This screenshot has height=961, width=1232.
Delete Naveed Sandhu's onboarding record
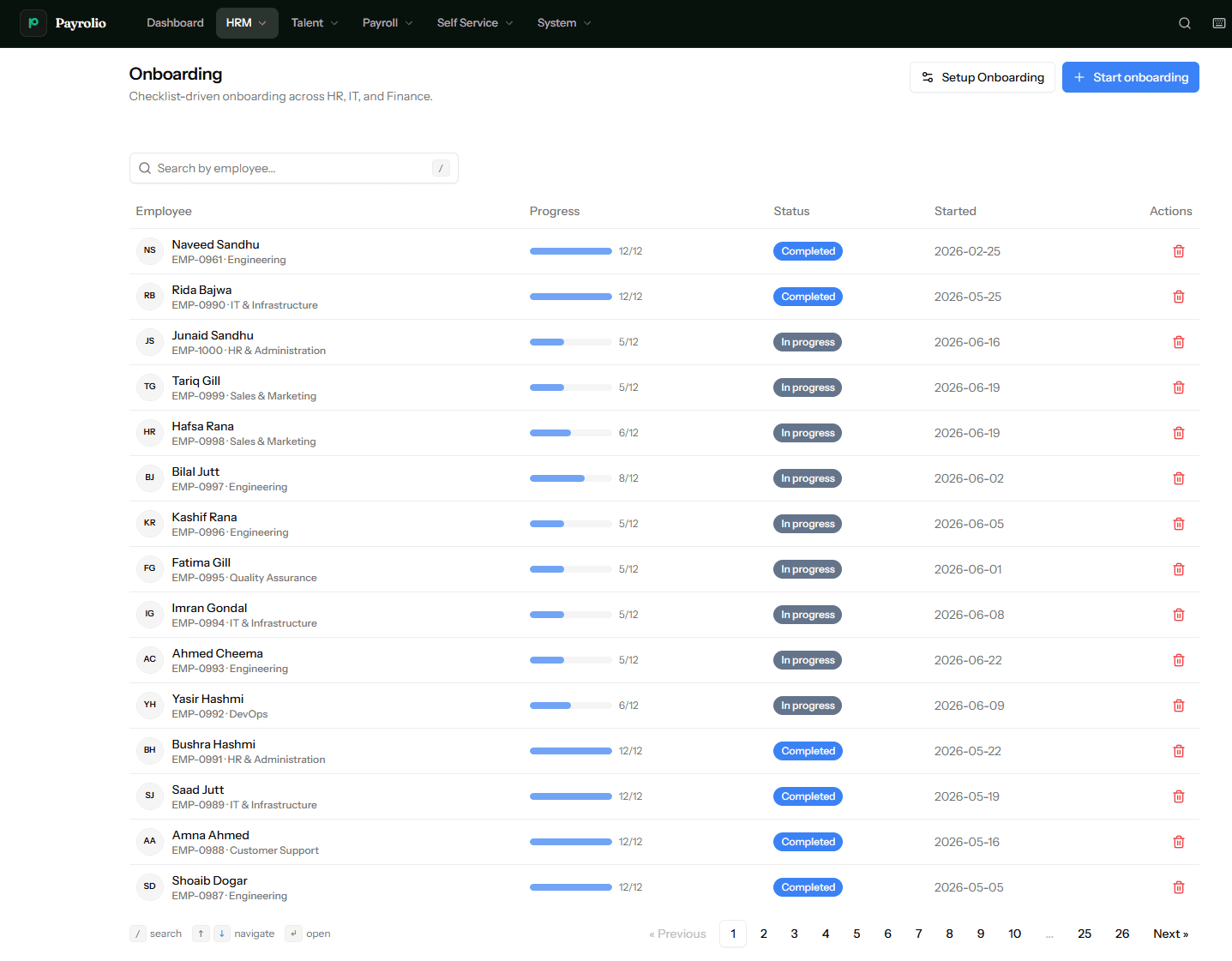point(1178,251)
